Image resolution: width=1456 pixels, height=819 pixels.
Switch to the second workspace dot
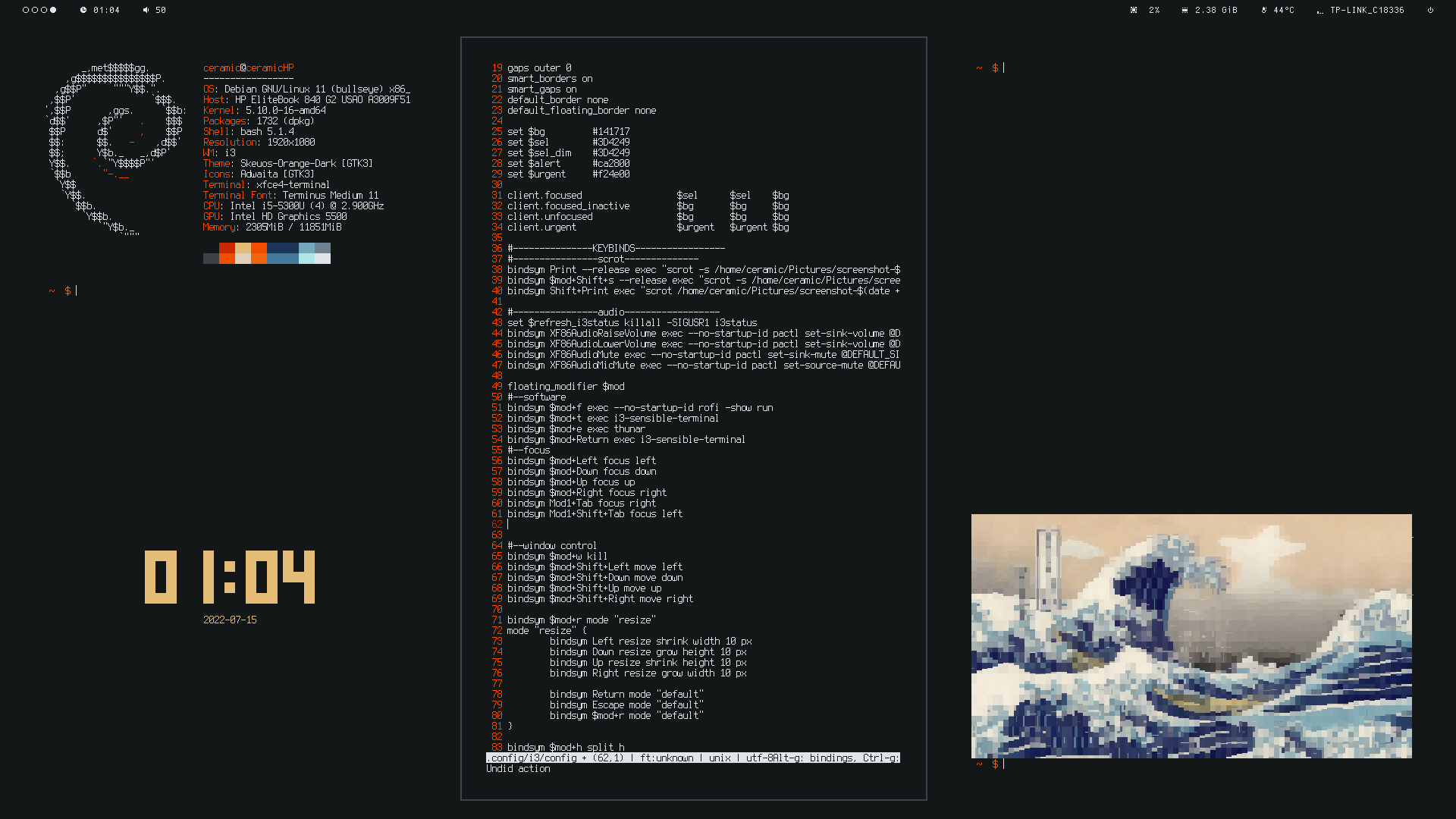point(35,10)
